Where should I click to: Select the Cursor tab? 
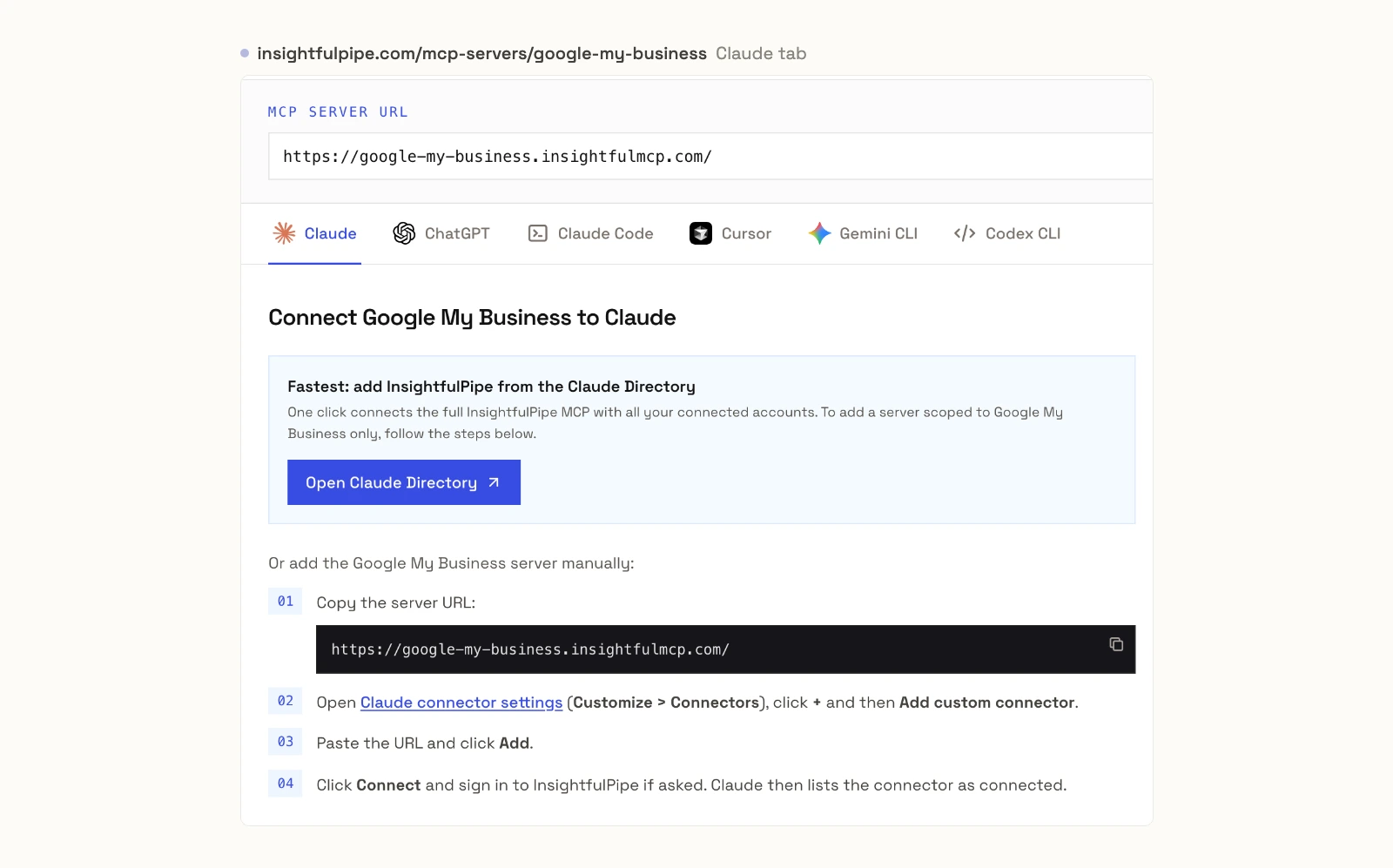click(x=730, y=233)
